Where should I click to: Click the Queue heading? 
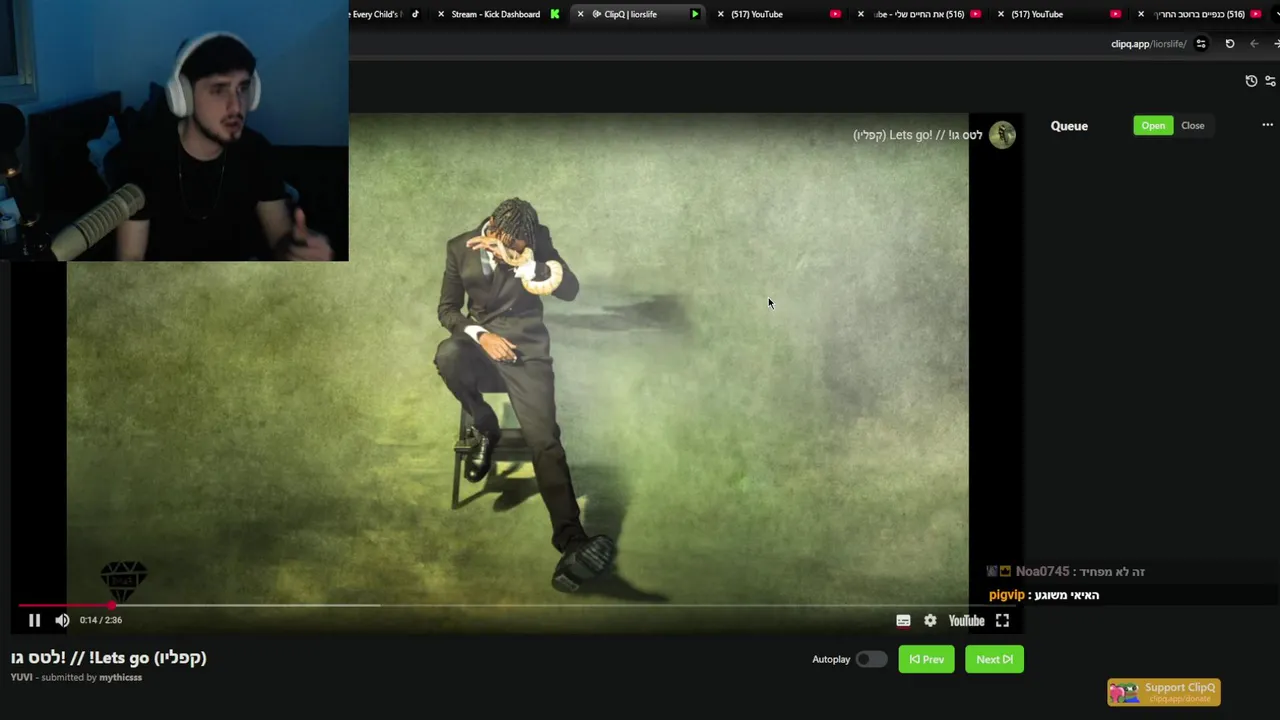point(1069,126)
